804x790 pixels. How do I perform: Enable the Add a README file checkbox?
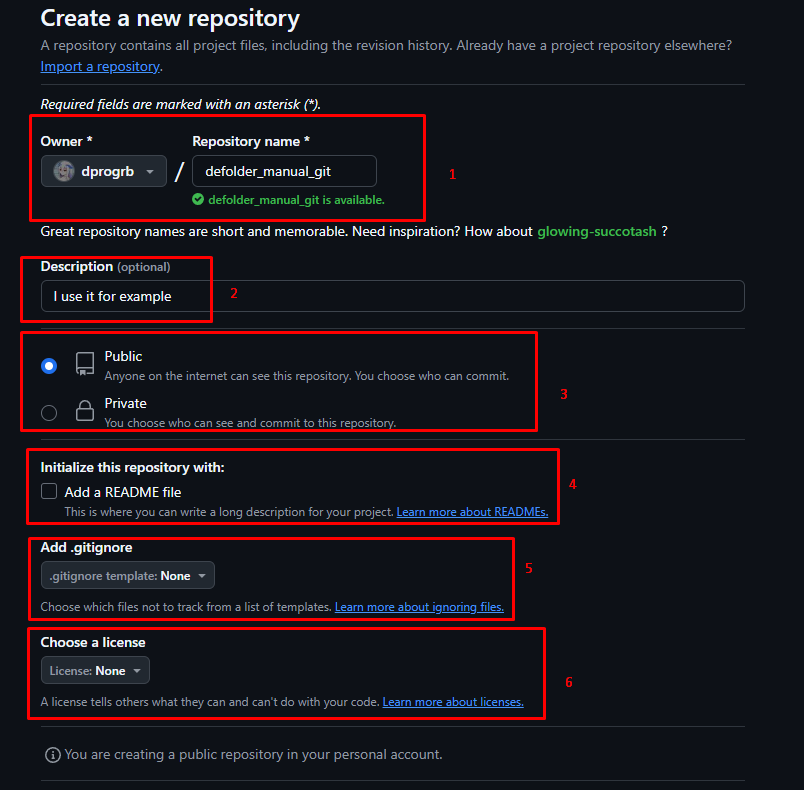point(49,491)
